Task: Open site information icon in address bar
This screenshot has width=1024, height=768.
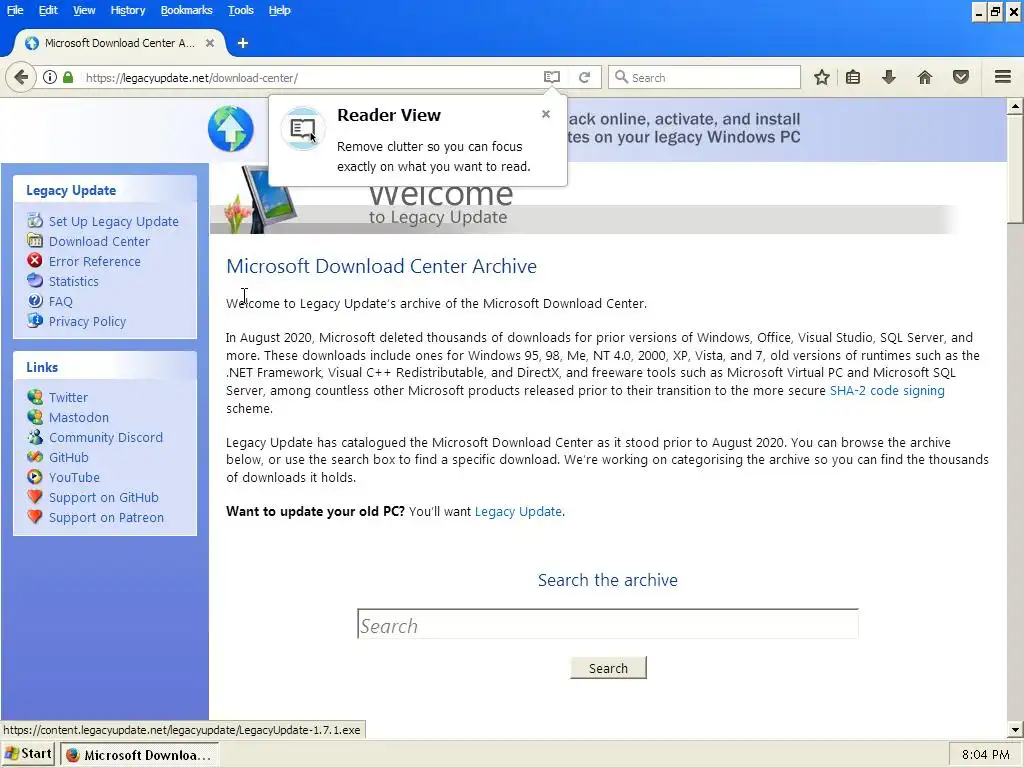Action: coord(50,77)
